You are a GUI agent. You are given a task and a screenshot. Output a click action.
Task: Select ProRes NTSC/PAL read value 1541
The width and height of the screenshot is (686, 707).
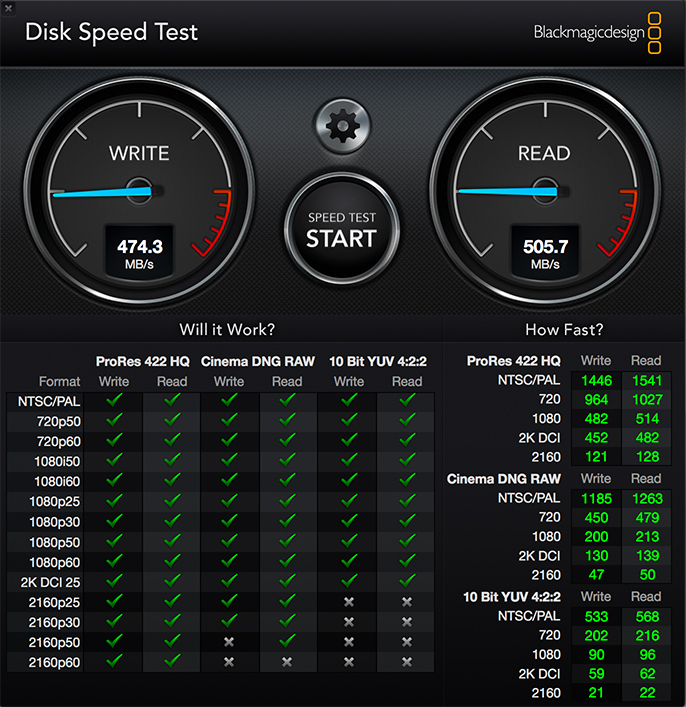point(647,381)
